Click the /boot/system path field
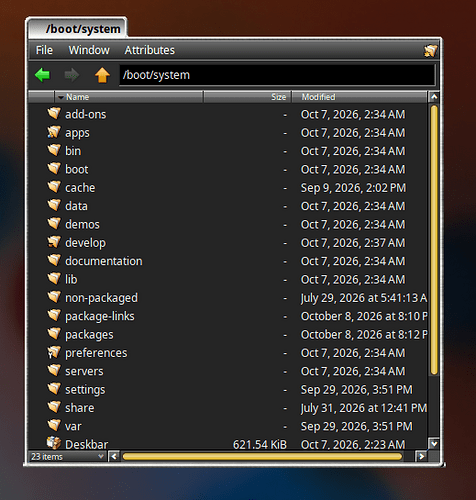Viewport: 476px width, 500px height. tap(277, 75)
